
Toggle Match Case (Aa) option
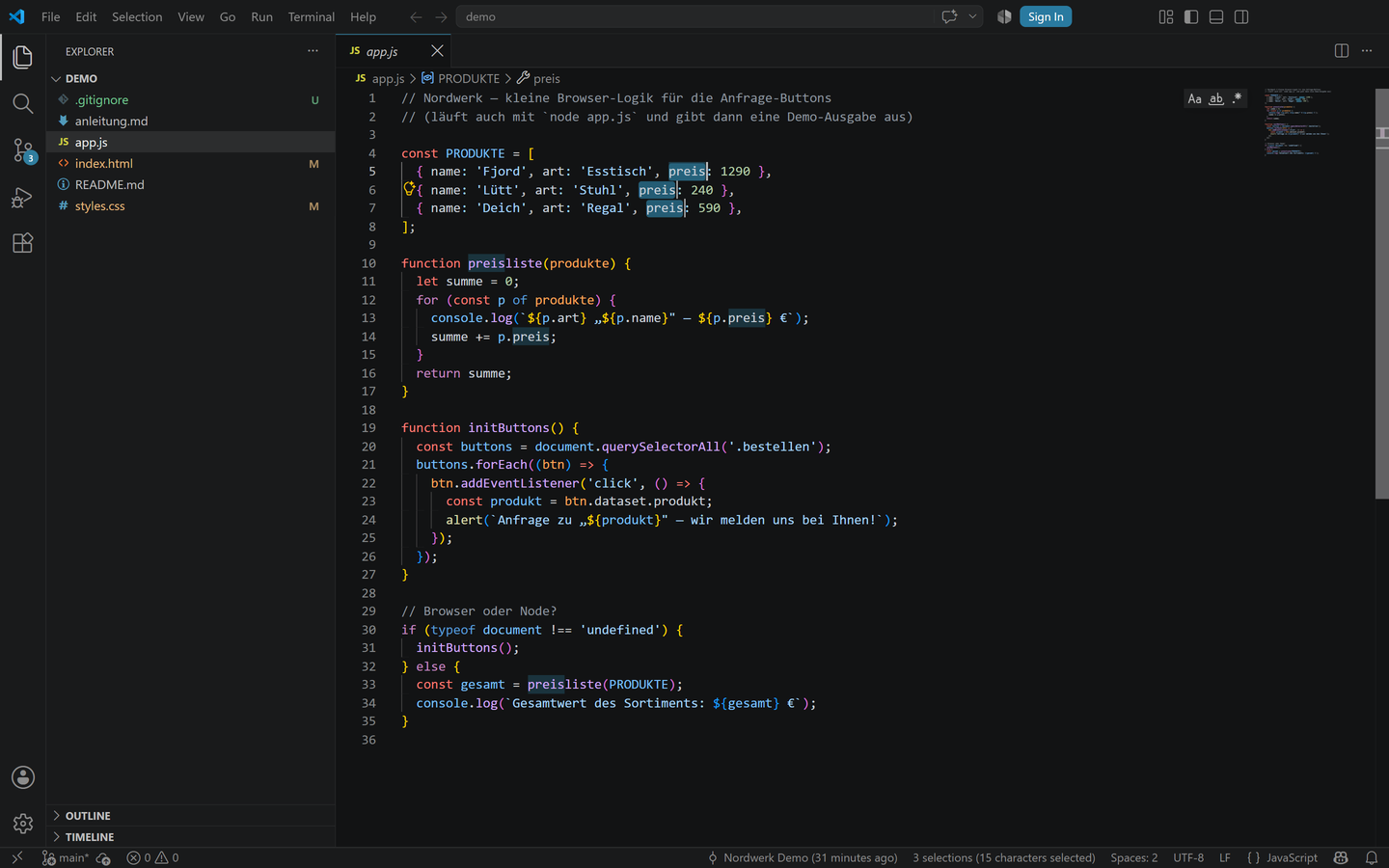click(1194, 98)
